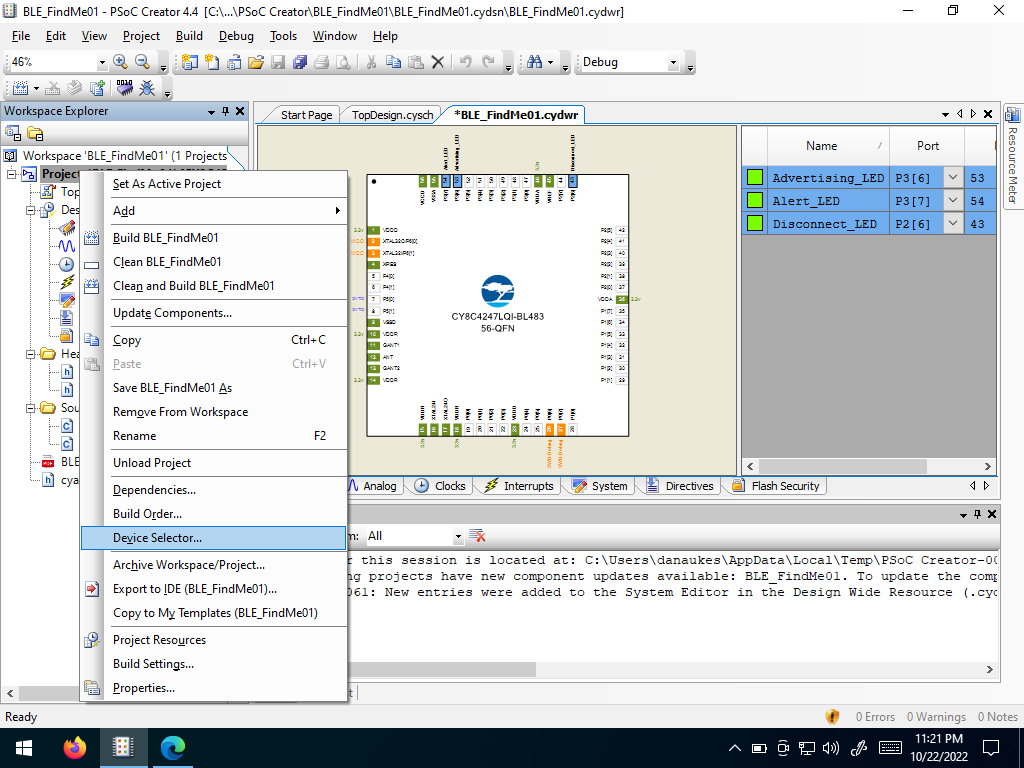Open the Debug configuration dropdown

[x=673, y=63]
